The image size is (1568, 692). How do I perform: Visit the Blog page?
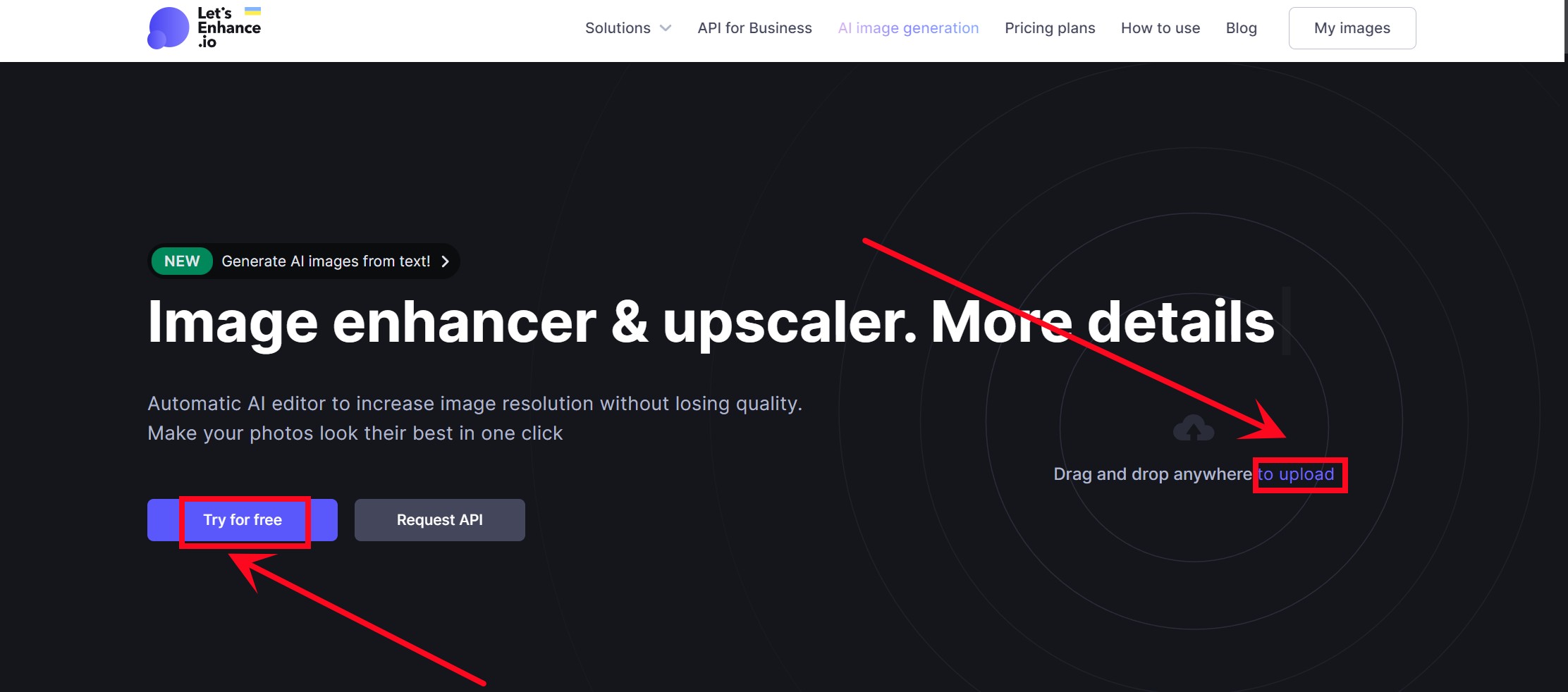pos(1241,28)
